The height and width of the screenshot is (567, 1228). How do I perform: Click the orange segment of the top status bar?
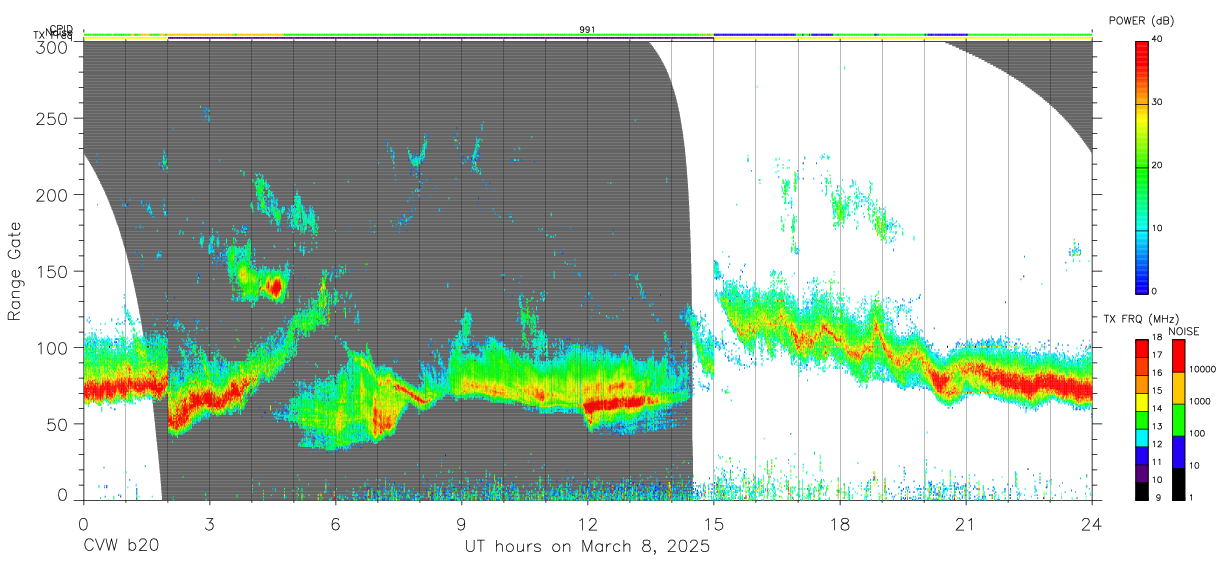225,34
